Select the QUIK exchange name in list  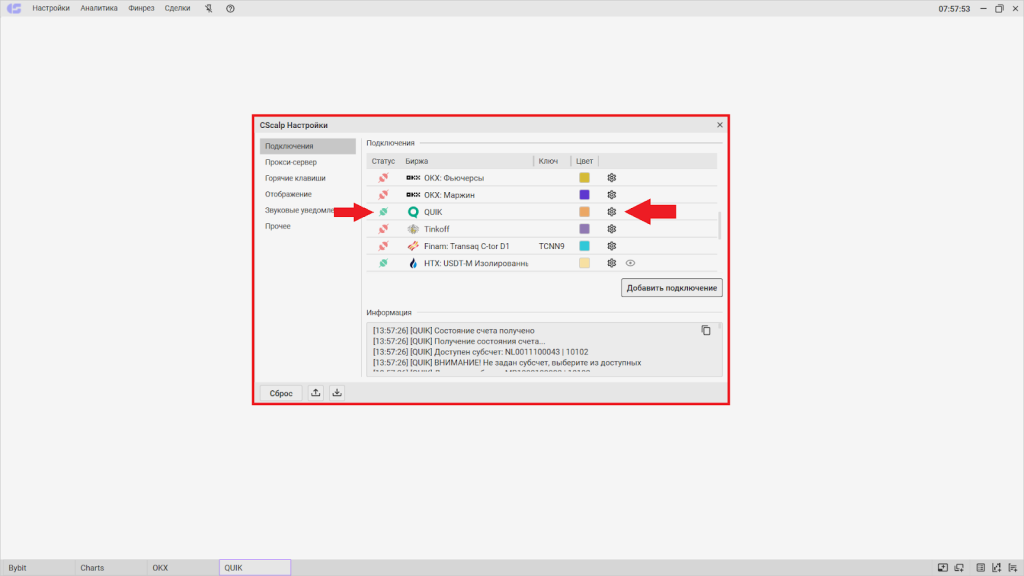click(x=433, y=212)
